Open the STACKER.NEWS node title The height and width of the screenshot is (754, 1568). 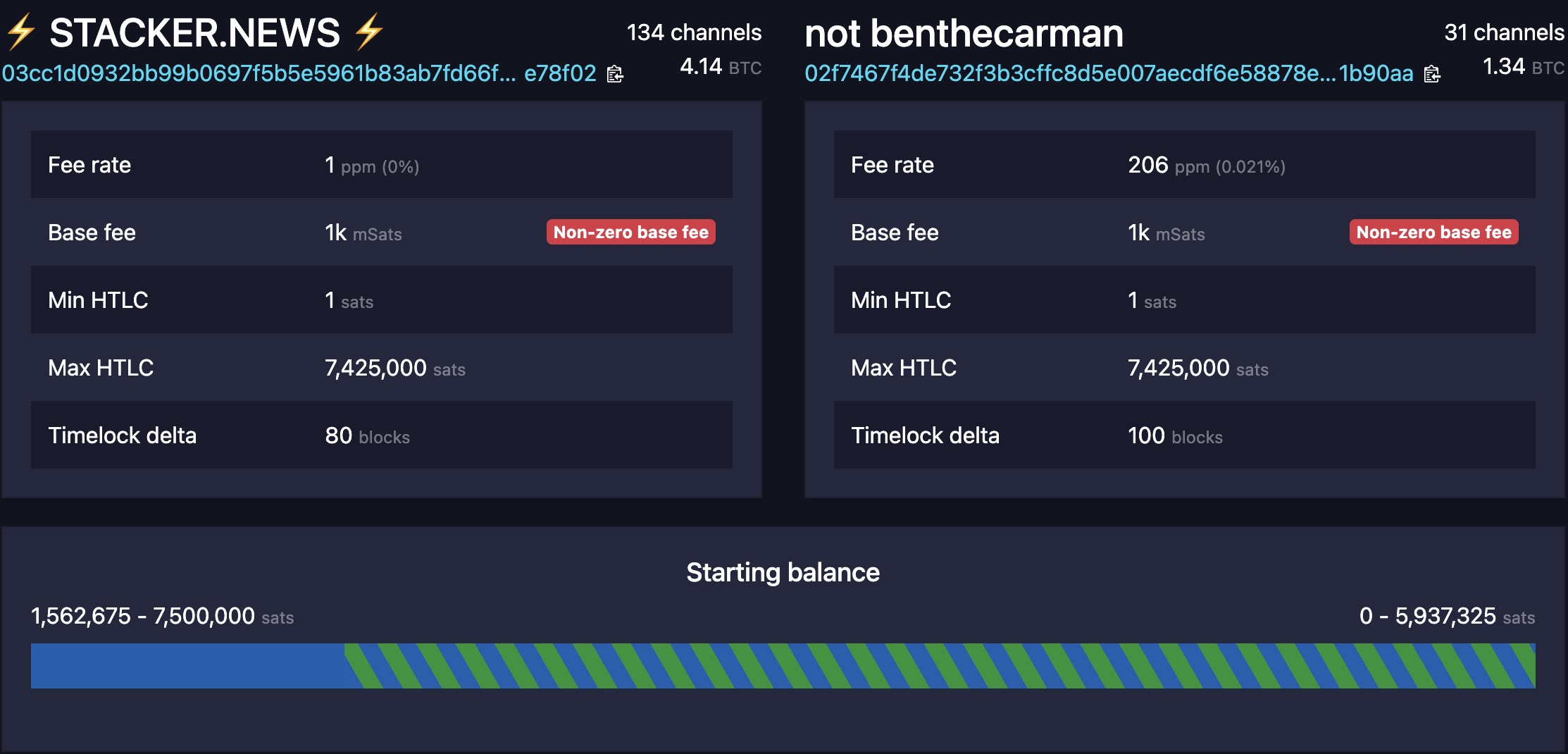pyautogui.click(x=194, y=33)
